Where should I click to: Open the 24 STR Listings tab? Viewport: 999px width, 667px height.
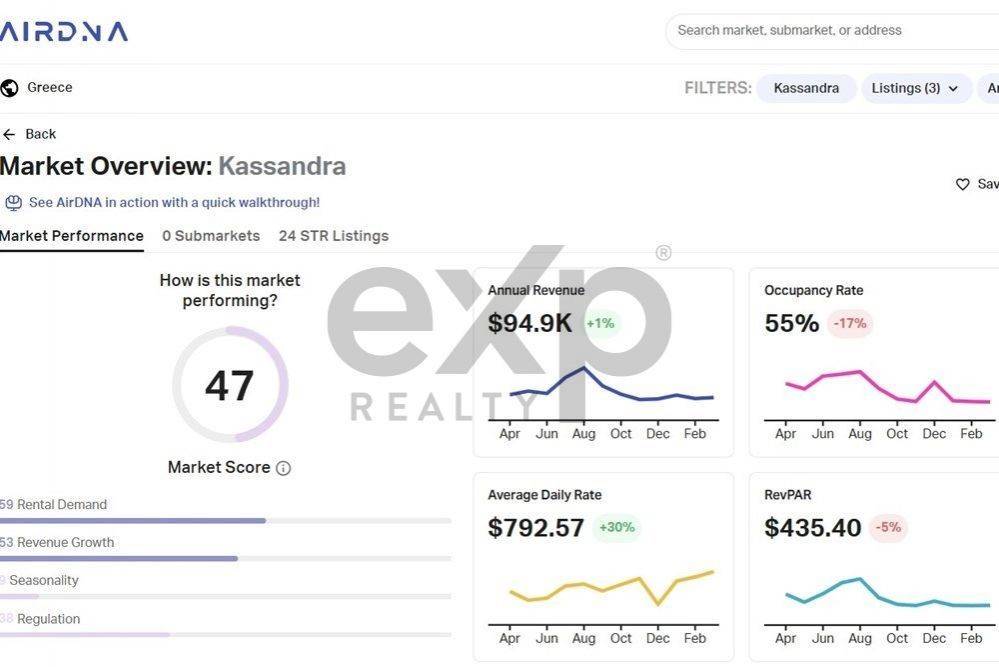pos(334,236)
